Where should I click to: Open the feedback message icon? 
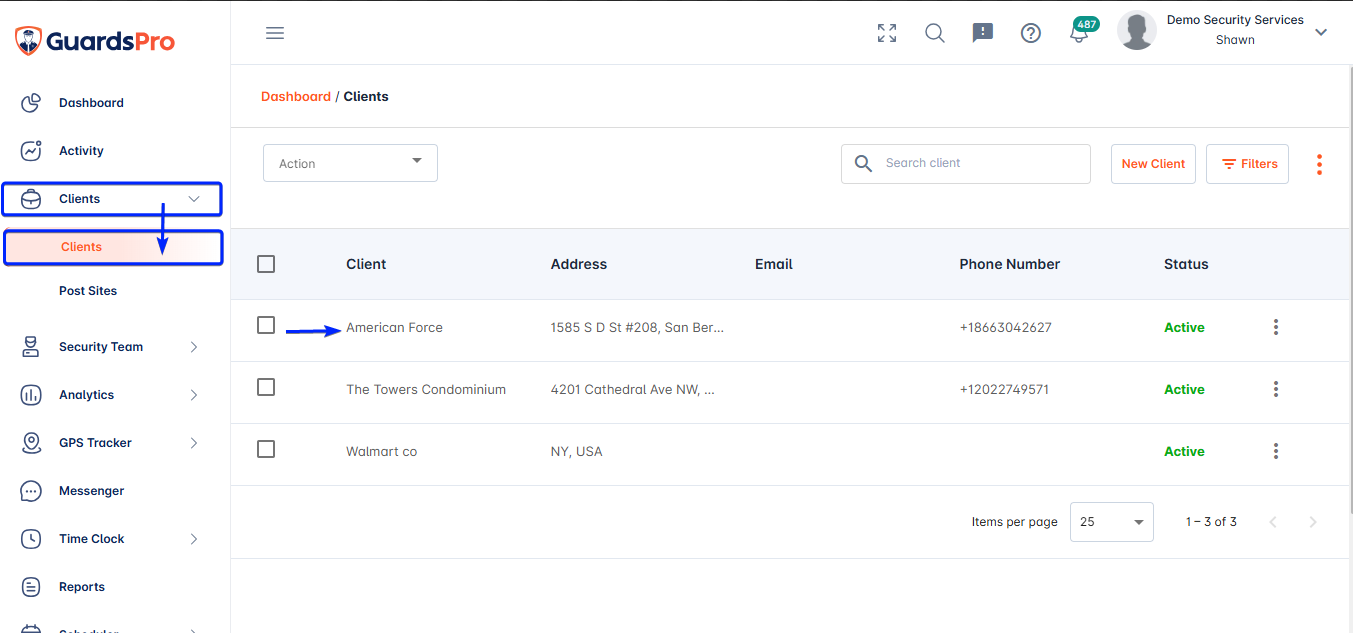[x=983, y=33]
